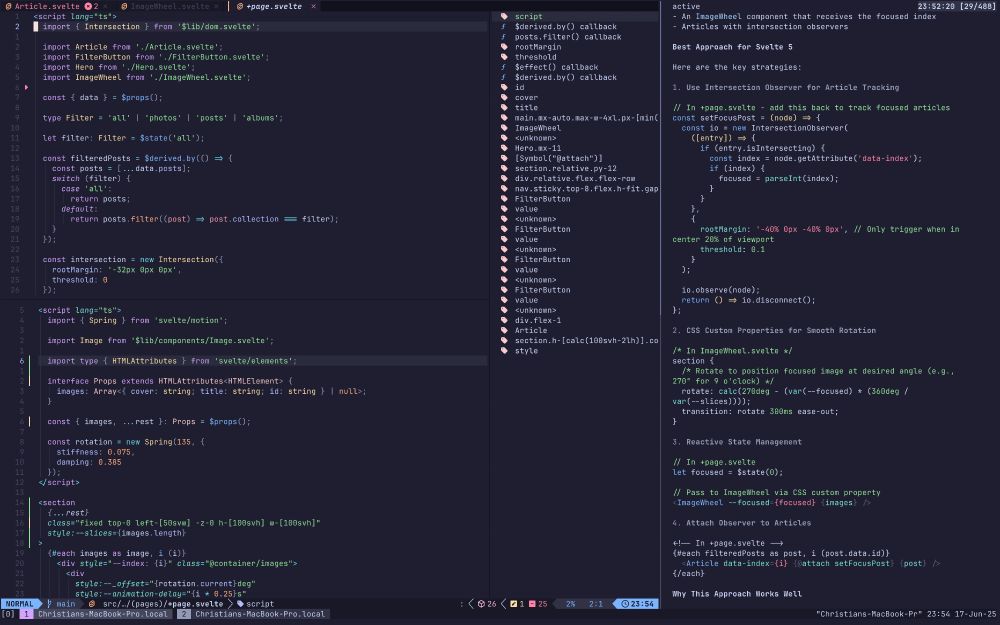
Task: Jump to div.relative.flex.flex-row in outline
Action: tap(575, 179)
